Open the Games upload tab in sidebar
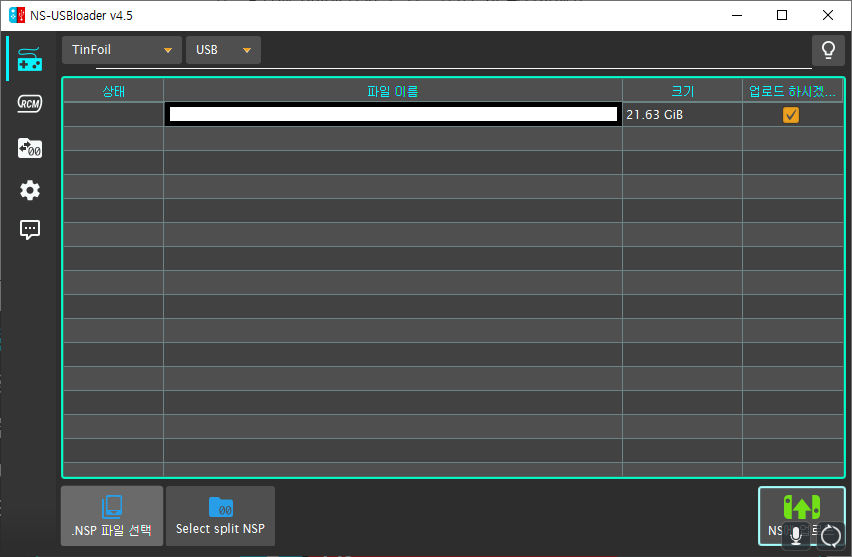The height and width of the screenshot is (557, 852). click(30, 59)
